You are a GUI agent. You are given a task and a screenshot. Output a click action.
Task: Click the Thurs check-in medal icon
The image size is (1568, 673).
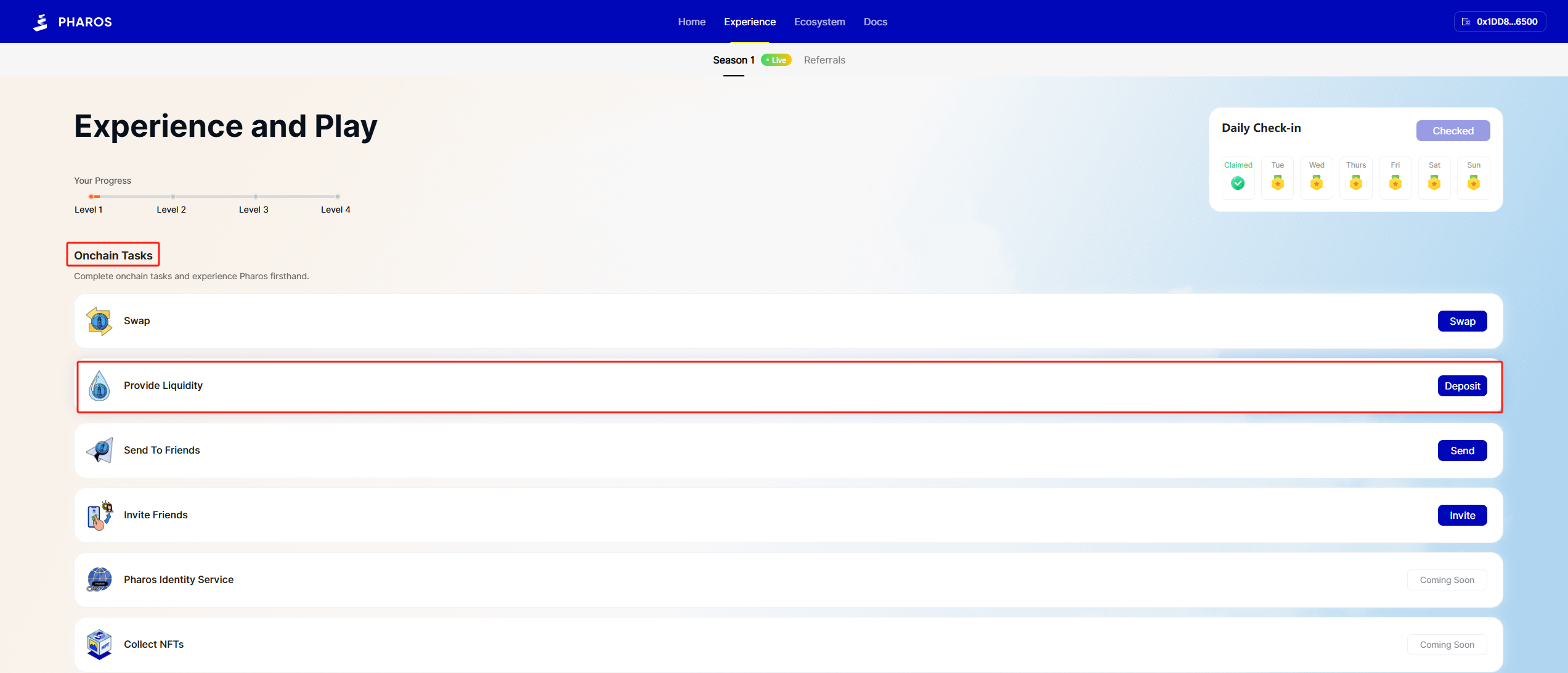tap(1356, 183)
